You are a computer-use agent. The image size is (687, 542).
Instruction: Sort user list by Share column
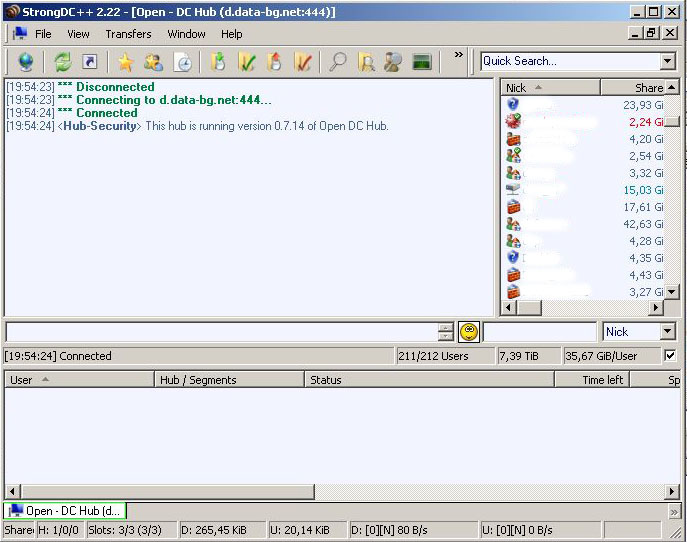tap(633, 88)
